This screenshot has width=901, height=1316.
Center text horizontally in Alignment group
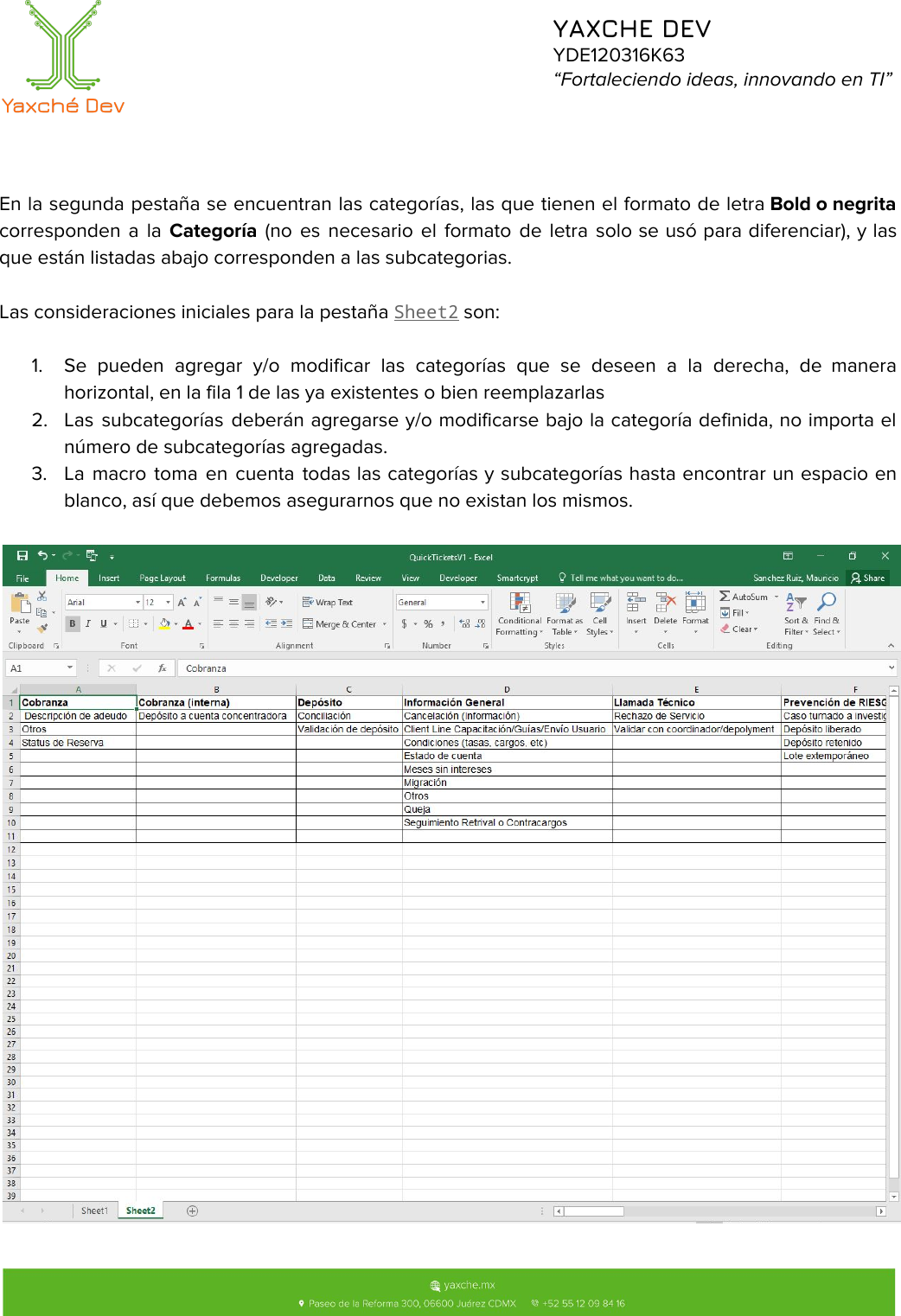pyautogui.click(x=233, y=623)
